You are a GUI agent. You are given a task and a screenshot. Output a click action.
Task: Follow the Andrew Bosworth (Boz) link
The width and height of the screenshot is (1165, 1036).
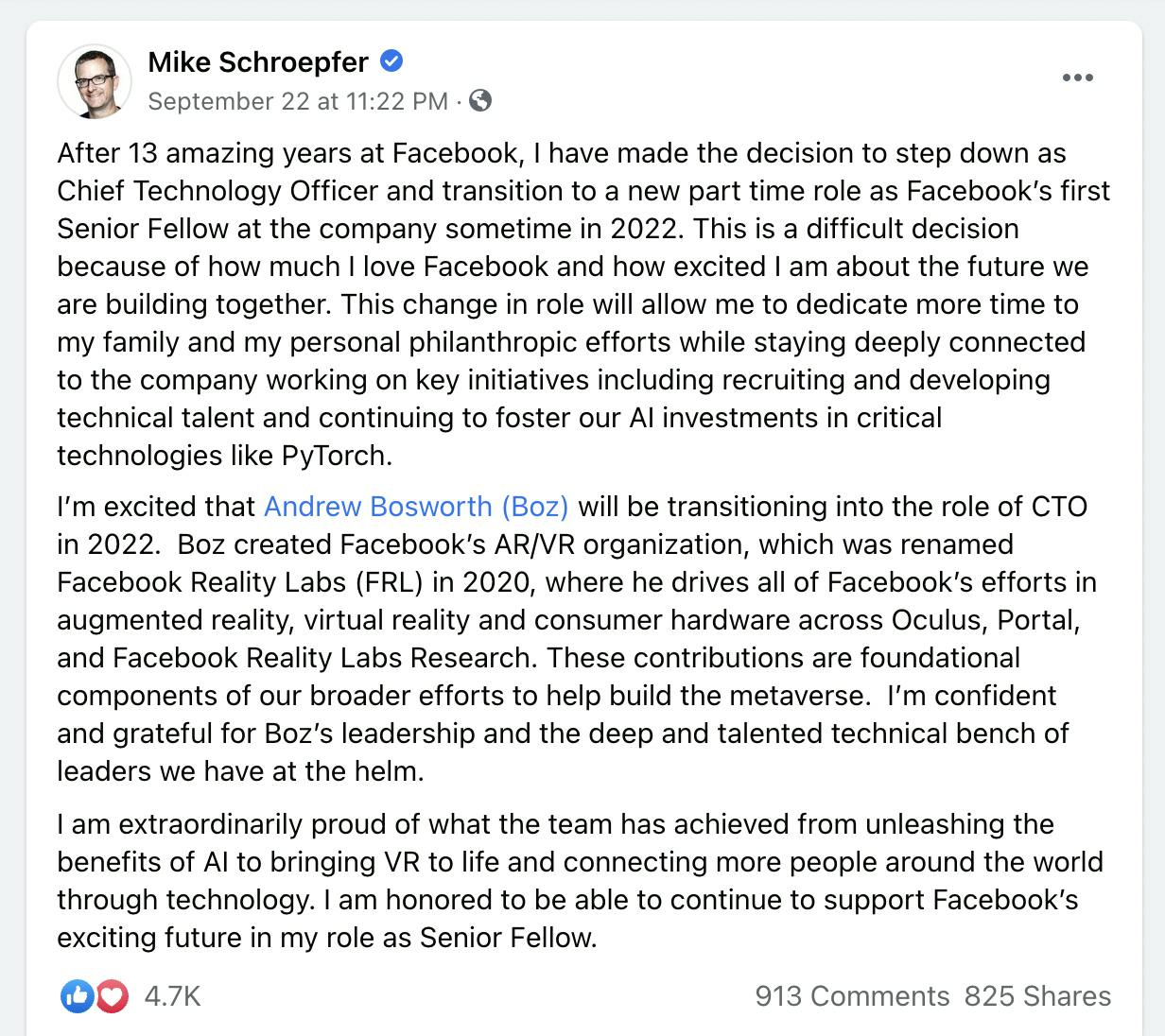point(416,507)
